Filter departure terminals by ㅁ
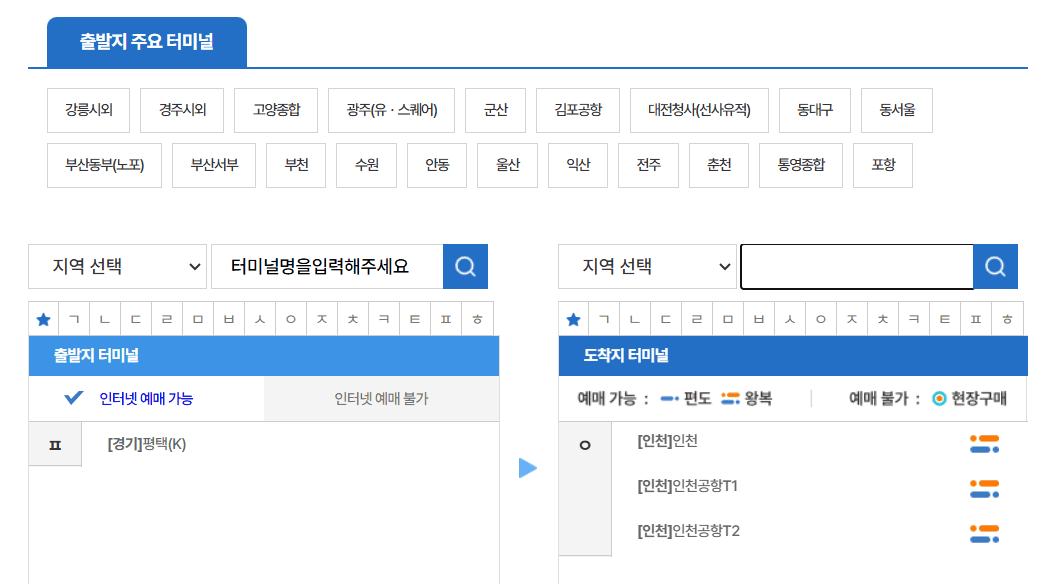The image size is (1048, 584). (x=198, y=319)
